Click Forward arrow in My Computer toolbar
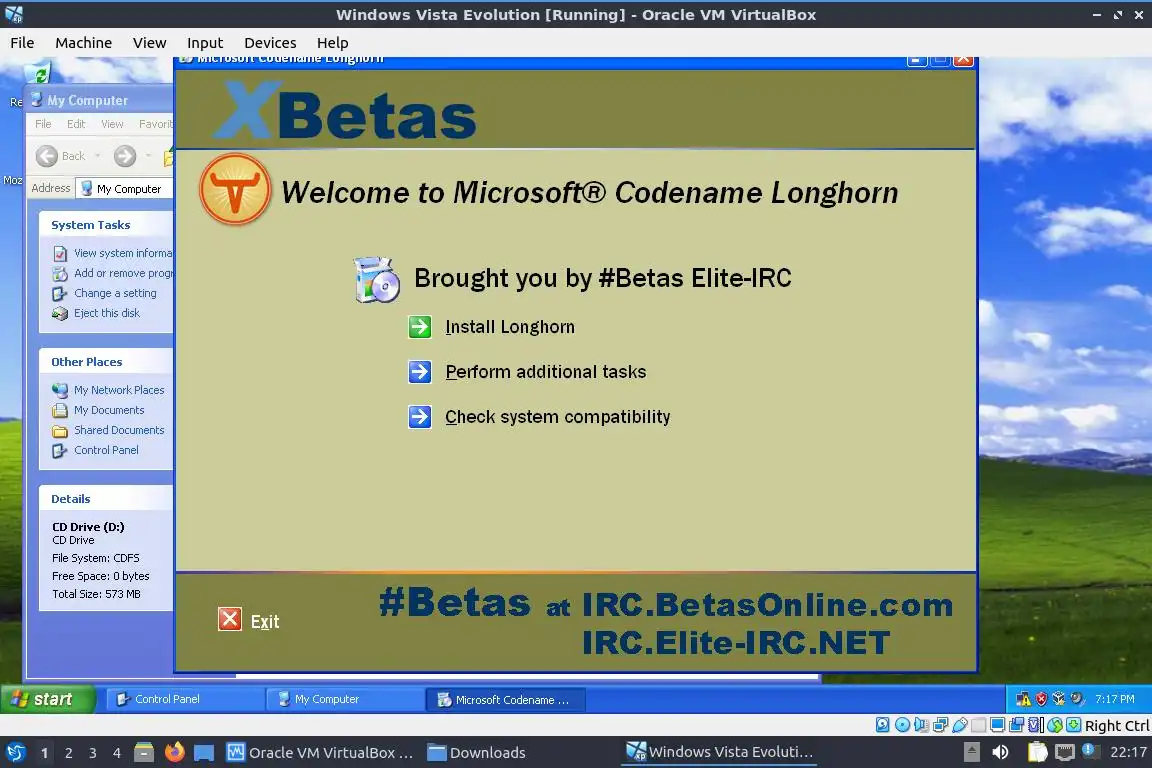 125,156
